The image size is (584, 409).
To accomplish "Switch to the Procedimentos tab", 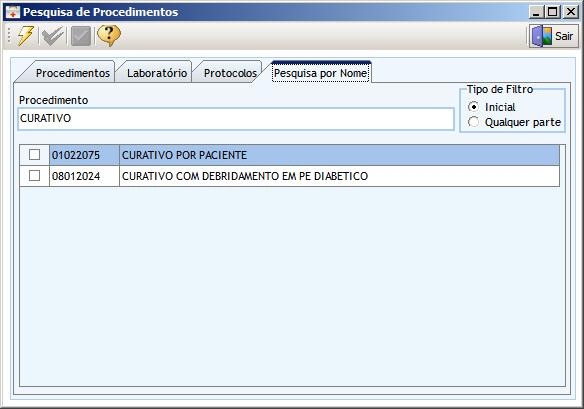I will click(73, 73).
